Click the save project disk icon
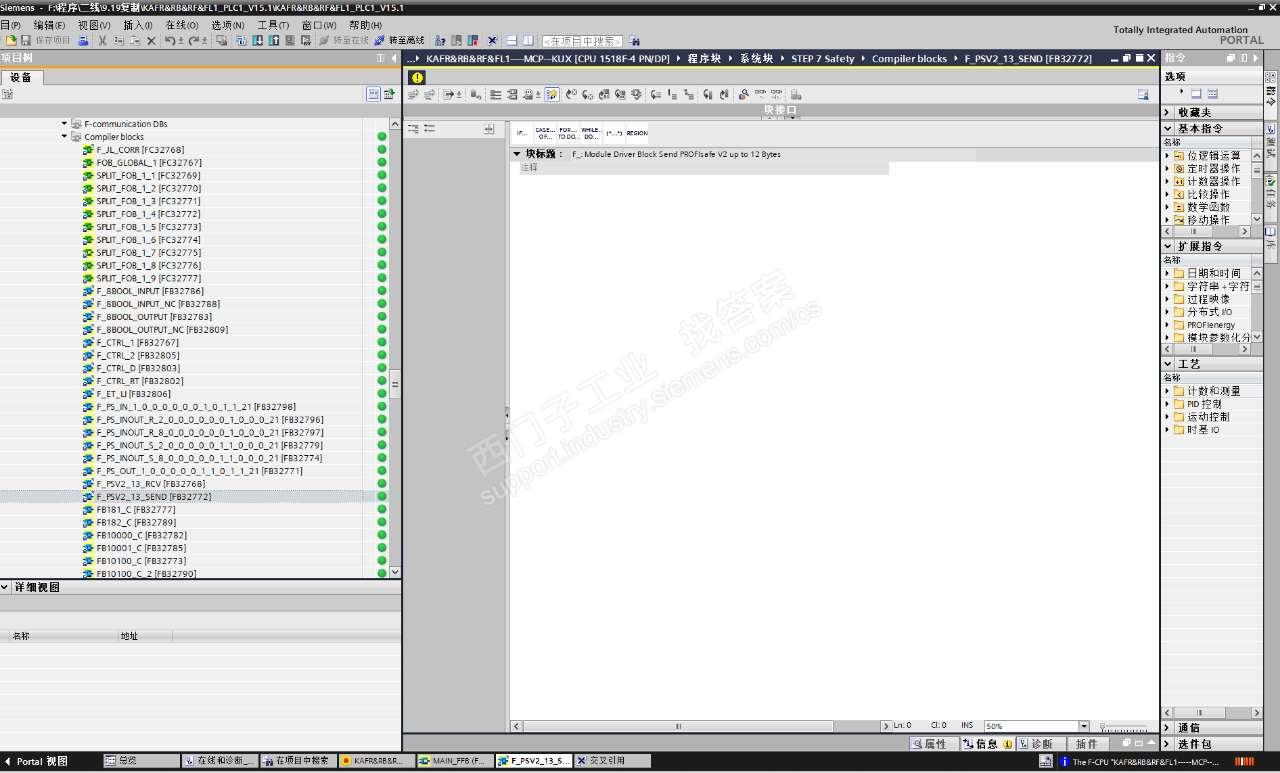Image resolution: width=1280 pixels, height=773 pixels. click(26, 41)
